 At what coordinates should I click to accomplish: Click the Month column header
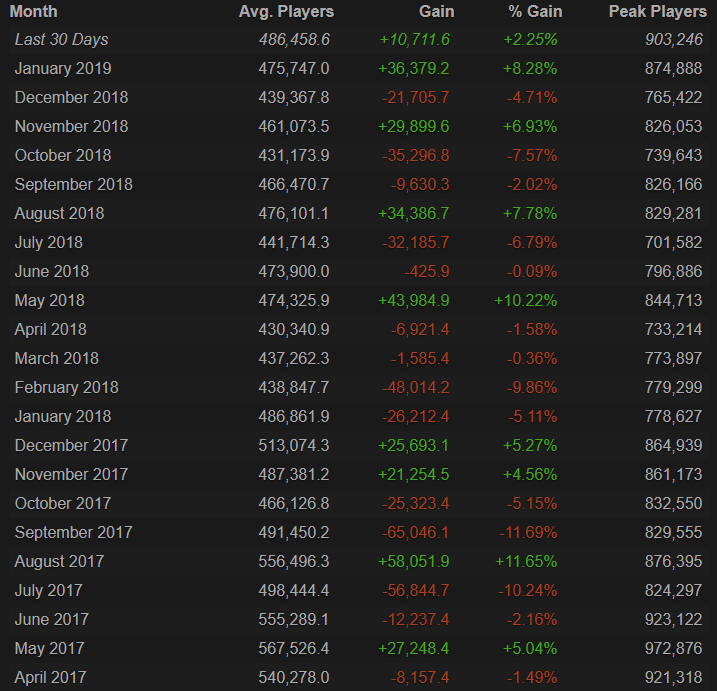pyautogui.click(x=36, y=12)
